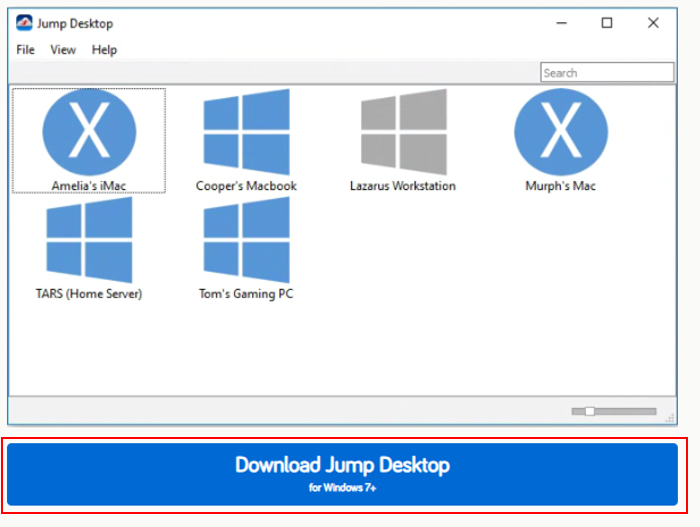Click the window resize grip corner
Image resolution: width=700 pixels, height=527 pixels.
(x=670, y=418)
